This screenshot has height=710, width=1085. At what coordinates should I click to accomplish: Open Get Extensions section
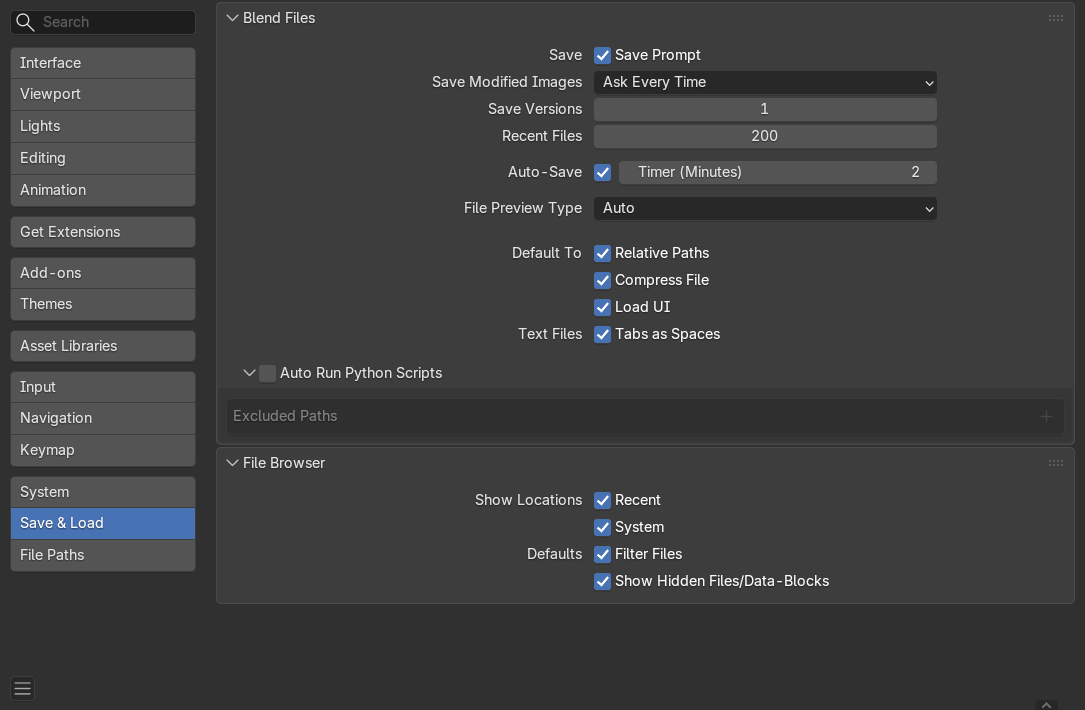pyautogui.click(x=103, y=232)
